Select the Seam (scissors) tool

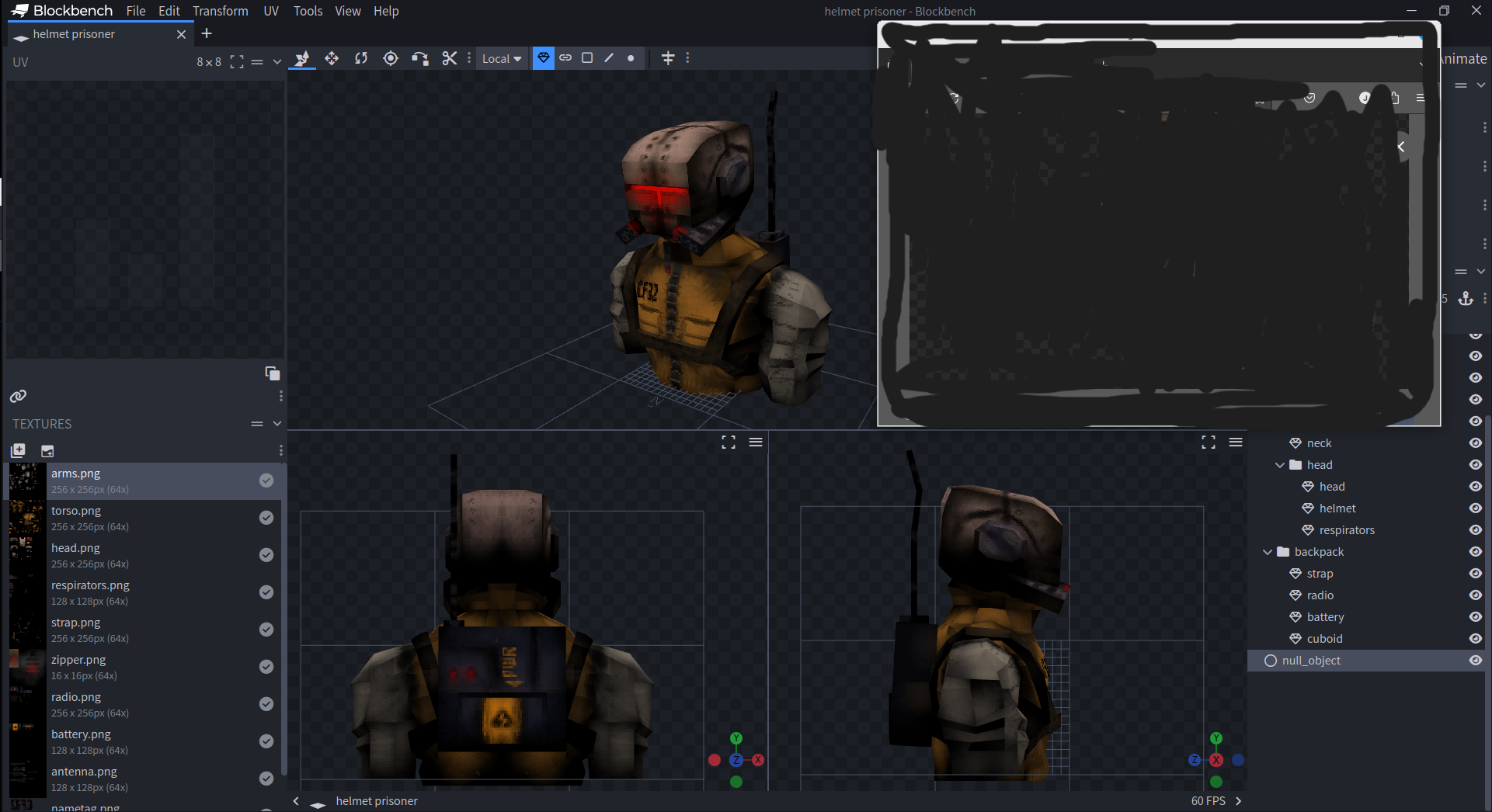449,58
